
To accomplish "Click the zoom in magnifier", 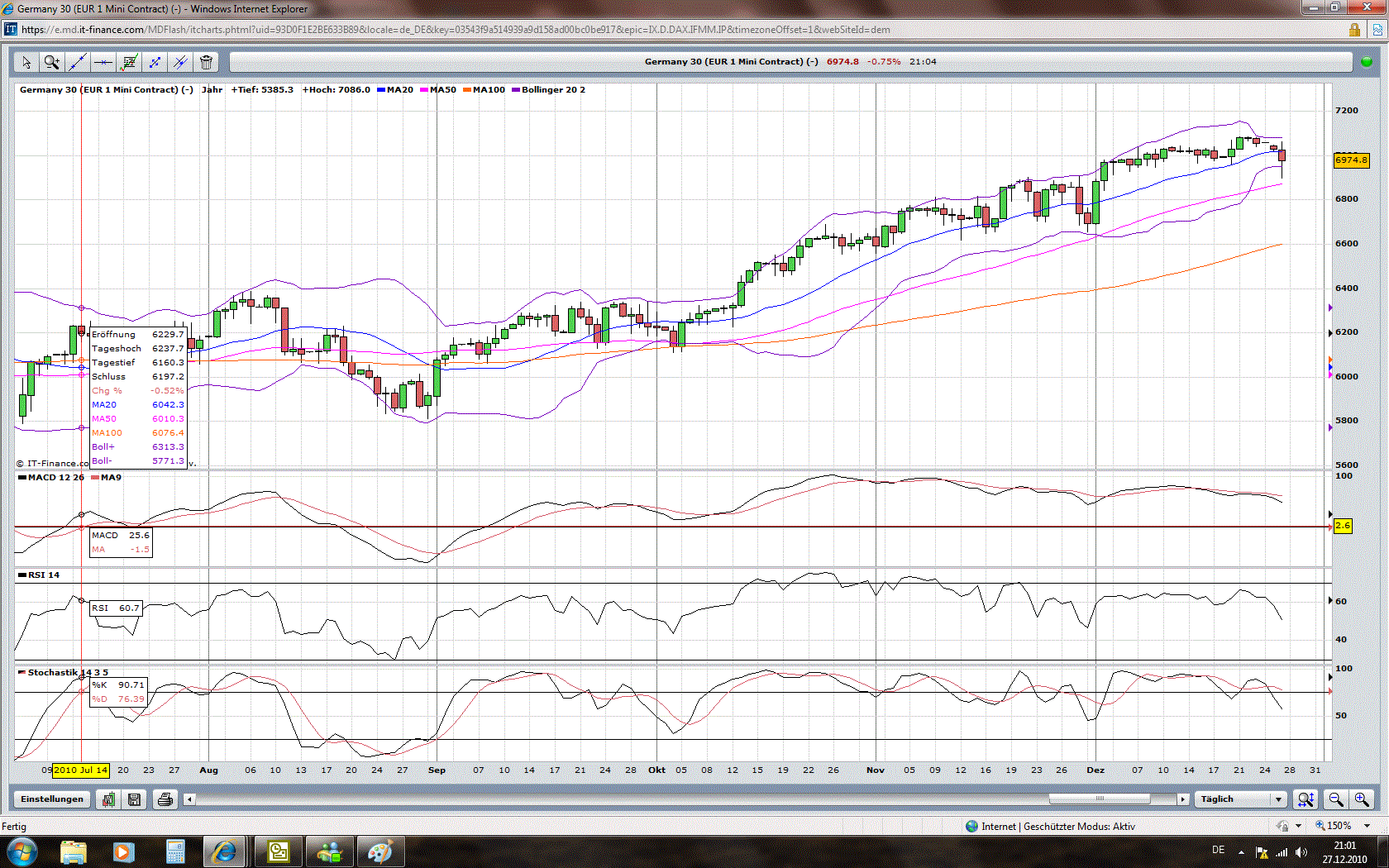I will (x=1362, y=799).
